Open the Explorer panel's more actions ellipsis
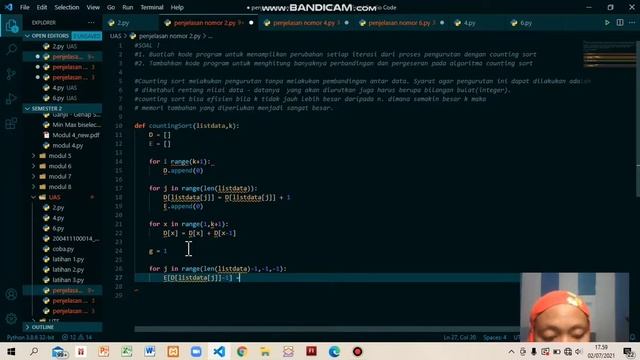This screenshot has width=640, height=360. 91,23
